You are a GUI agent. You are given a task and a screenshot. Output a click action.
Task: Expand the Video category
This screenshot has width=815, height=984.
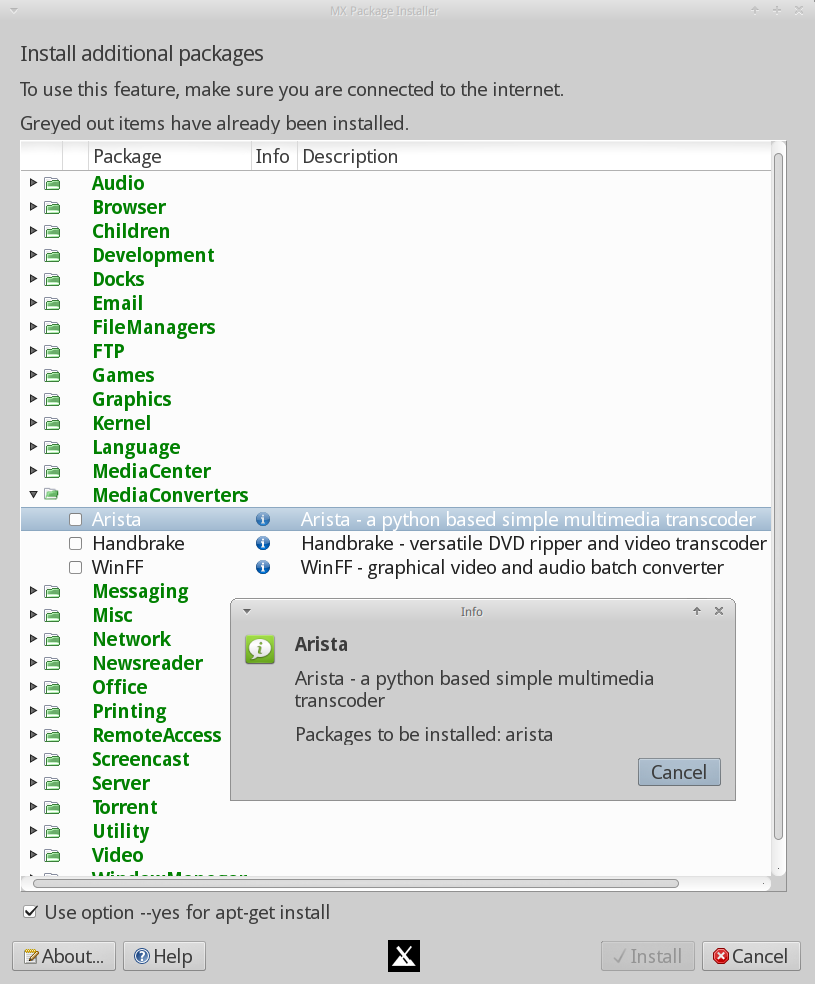coord(33,855)
